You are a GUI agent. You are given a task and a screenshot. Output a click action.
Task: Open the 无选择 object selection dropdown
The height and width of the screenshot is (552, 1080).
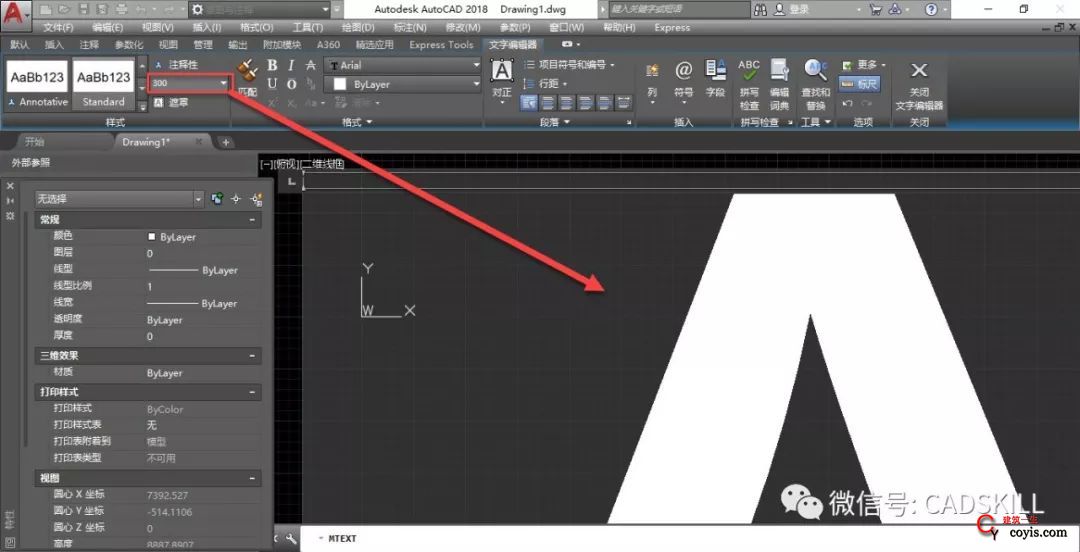coord(119,198)
